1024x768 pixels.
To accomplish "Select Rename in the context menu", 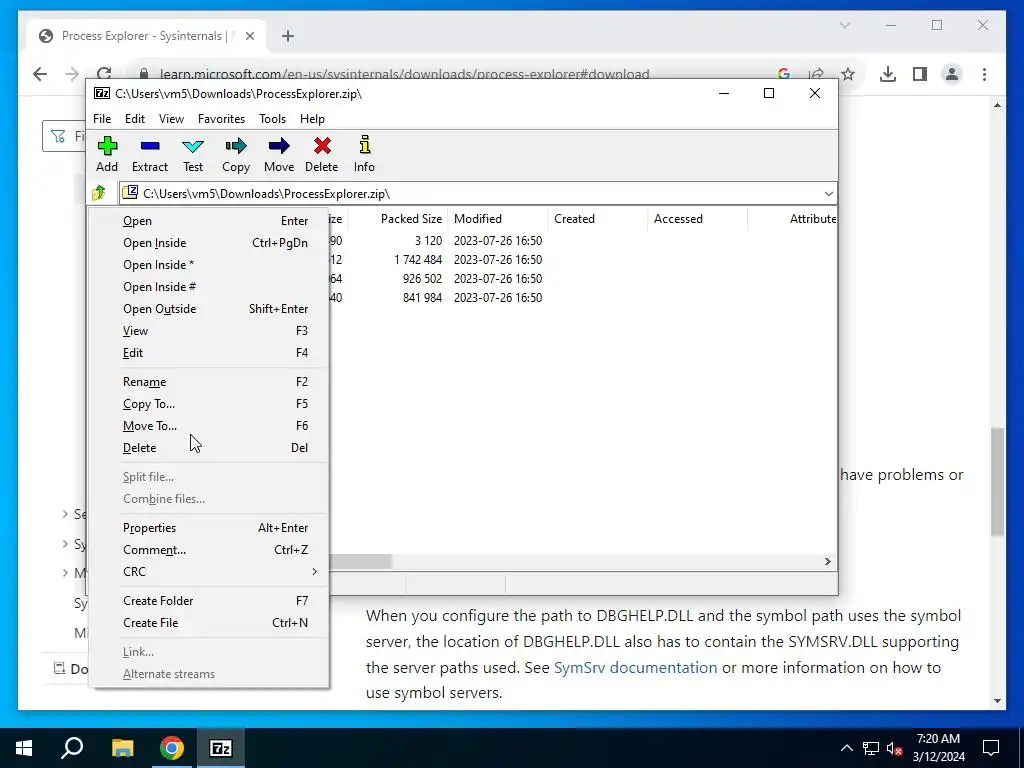I will point(208,382).
